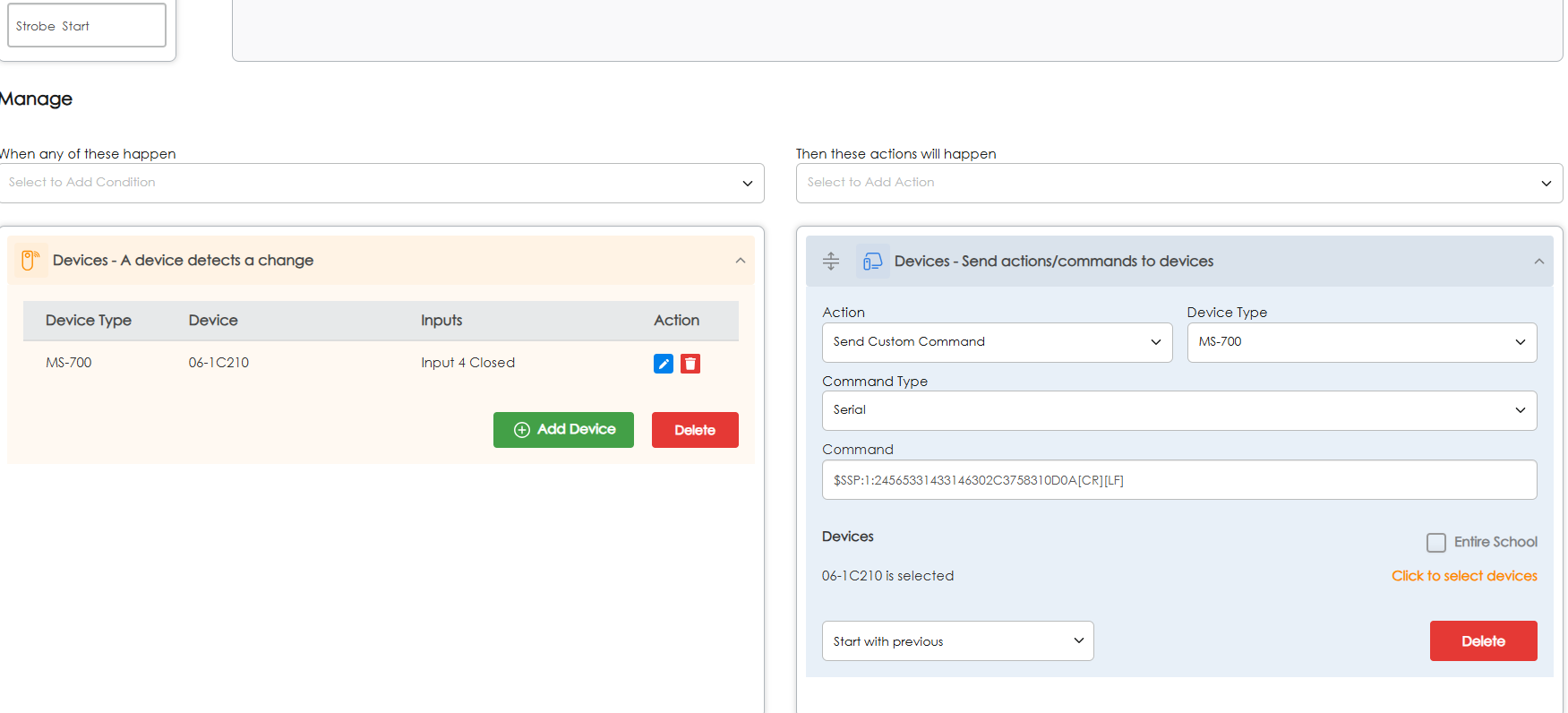
Task: Click the Strobe Start item
Action: click(87, 25)
